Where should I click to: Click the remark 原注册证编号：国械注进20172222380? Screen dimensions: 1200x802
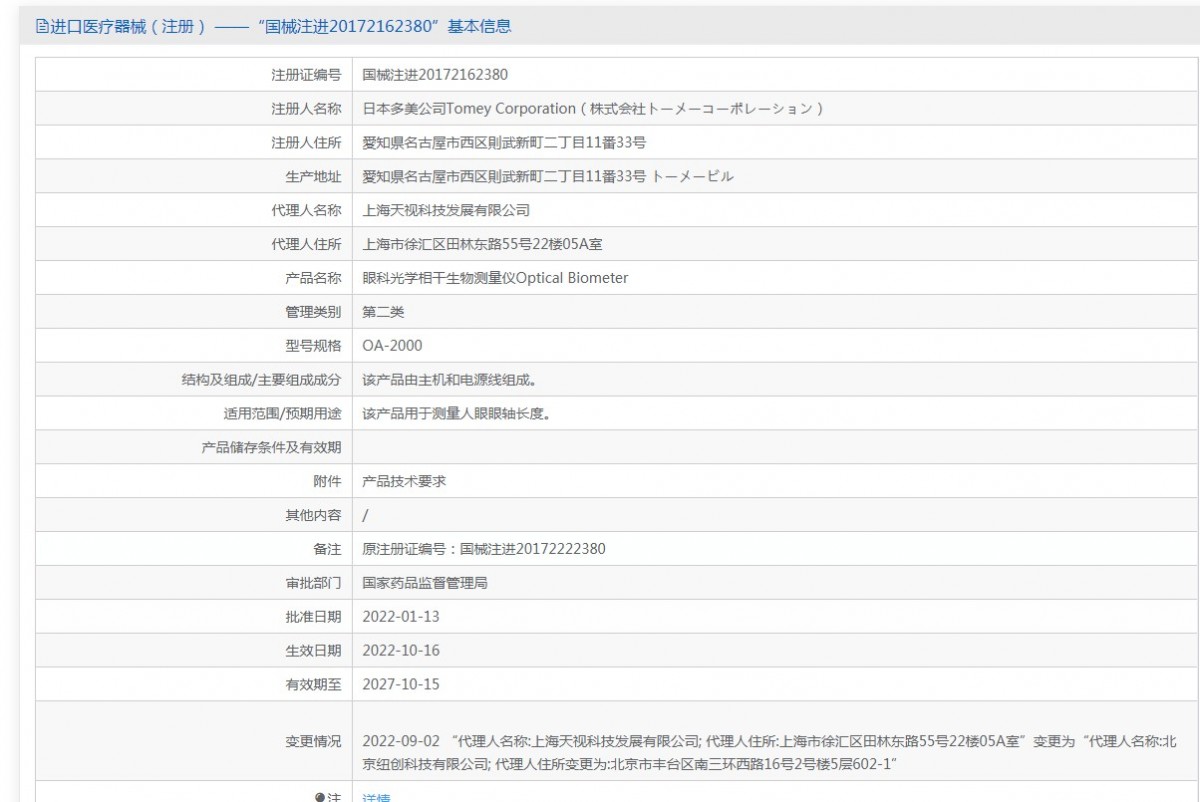click(484, 549)
